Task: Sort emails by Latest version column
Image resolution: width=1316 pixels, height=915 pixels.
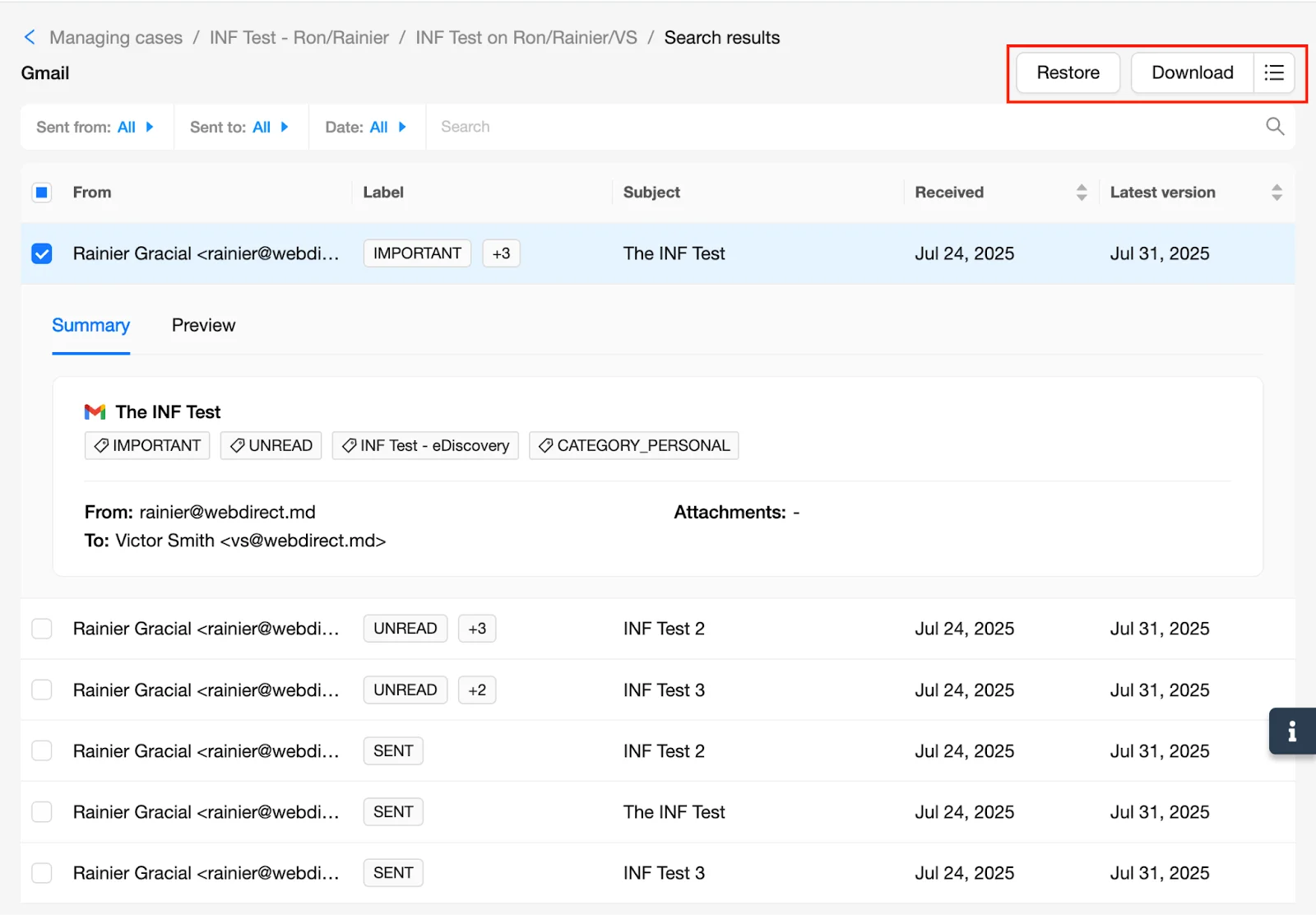Action: coord(1277,192)
